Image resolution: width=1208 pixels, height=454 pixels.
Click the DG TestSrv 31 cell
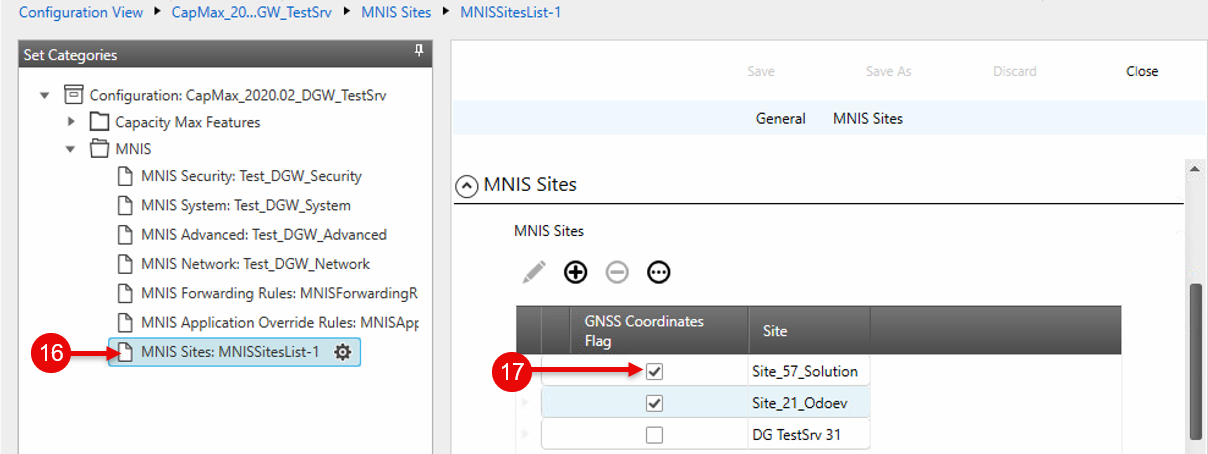pos(809,435)
